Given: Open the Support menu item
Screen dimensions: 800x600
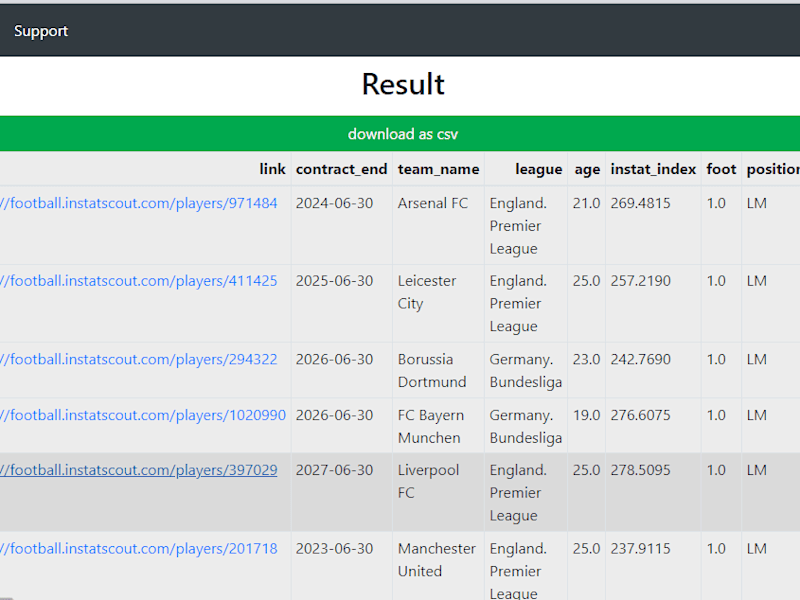Looking at the screenshot, I should point(41,31).
